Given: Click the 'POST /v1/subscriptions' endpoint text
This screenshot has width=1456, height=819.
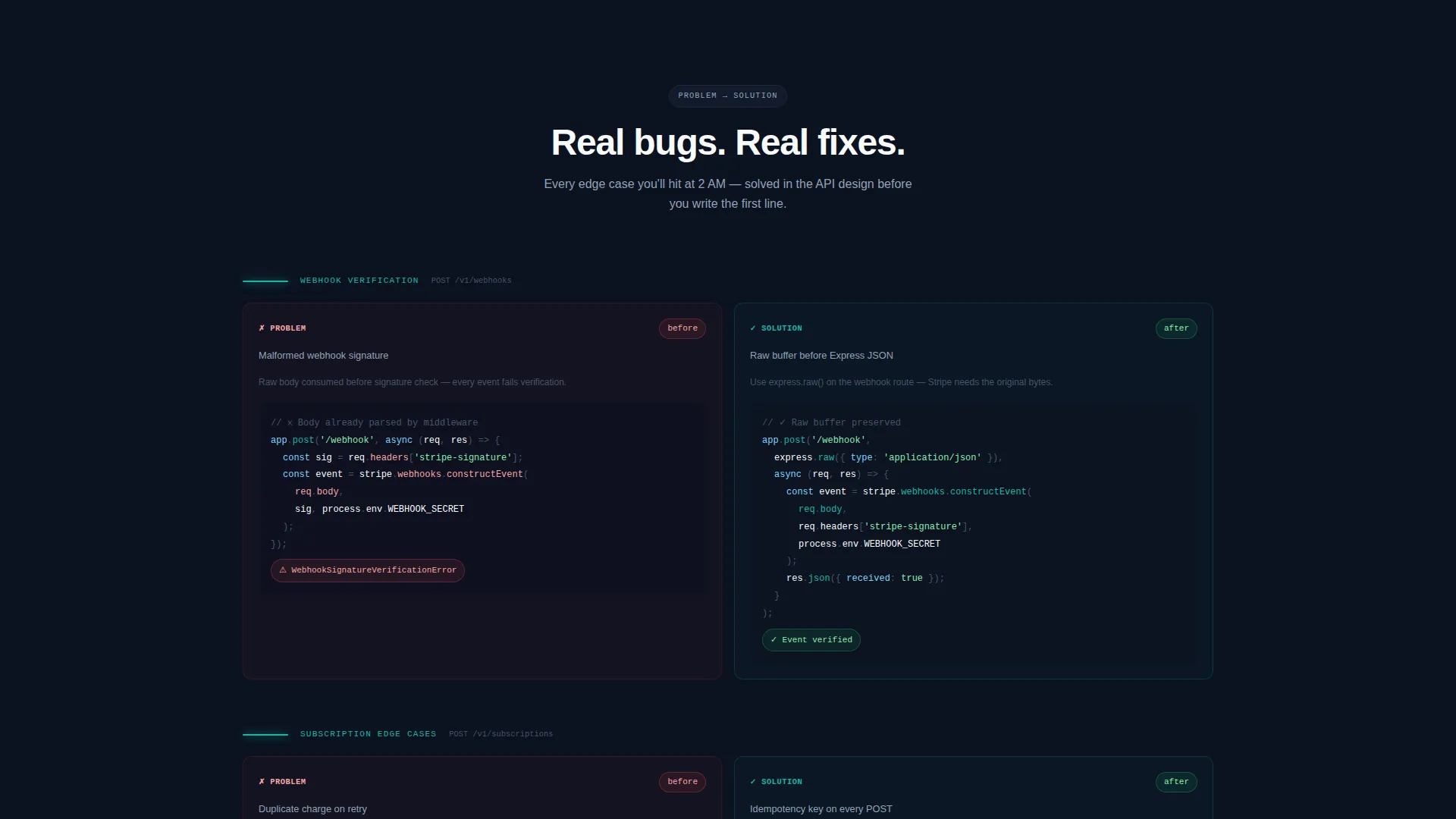Looking at the screenshot, I should click(x=501, y=734).
